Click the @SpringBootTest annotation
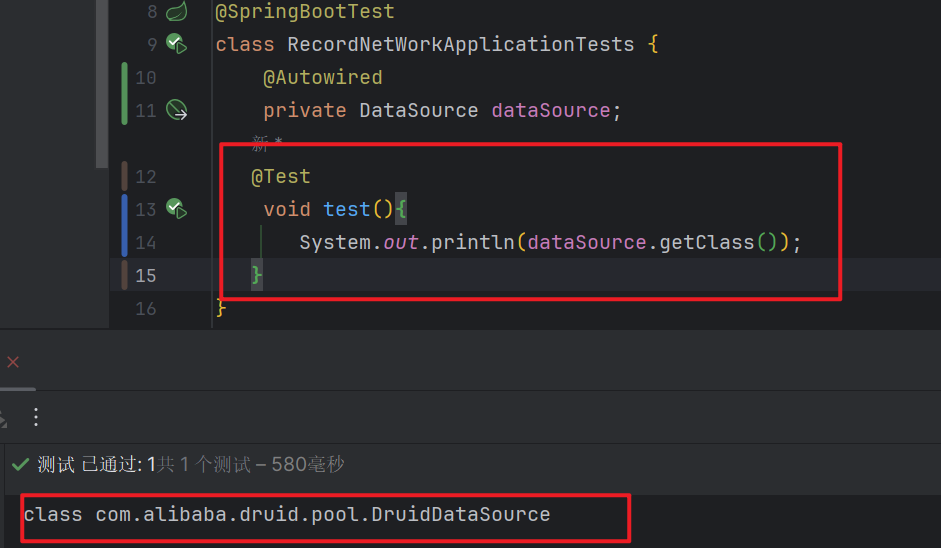The height and width of the screenshot is (548, 941). pyautogui.click(x=305, y=12)
